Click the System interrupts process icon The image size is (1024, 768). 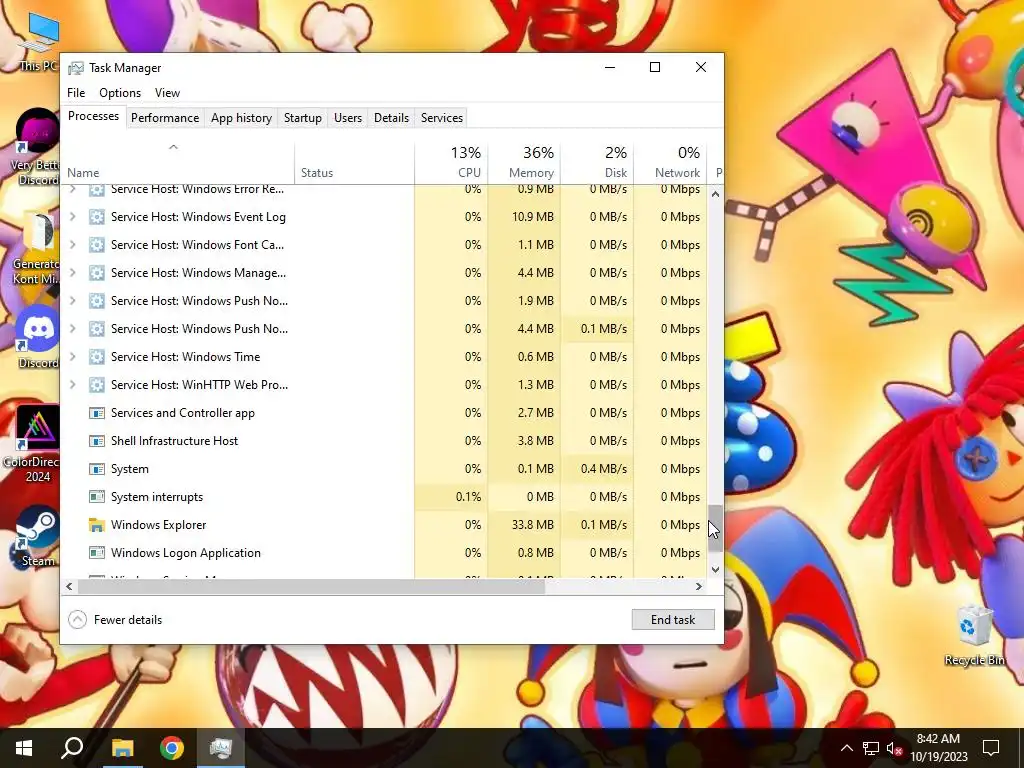[97, 497]
